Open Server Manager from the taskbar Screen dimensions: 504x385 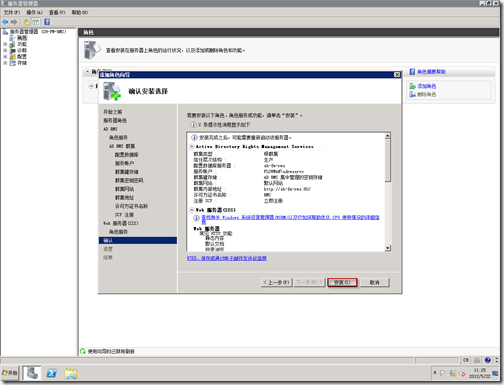pyautogui.click(x=32, y=373)
